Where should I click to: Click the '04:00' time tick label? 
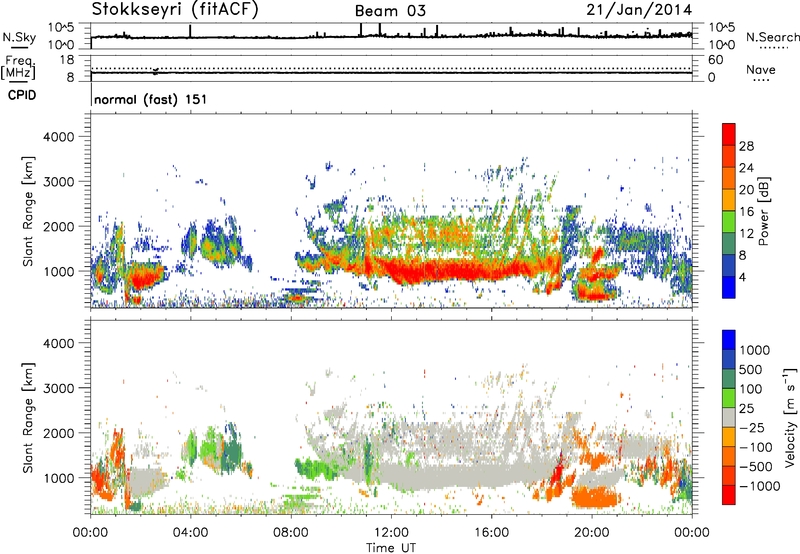click(x=190, y=533)
